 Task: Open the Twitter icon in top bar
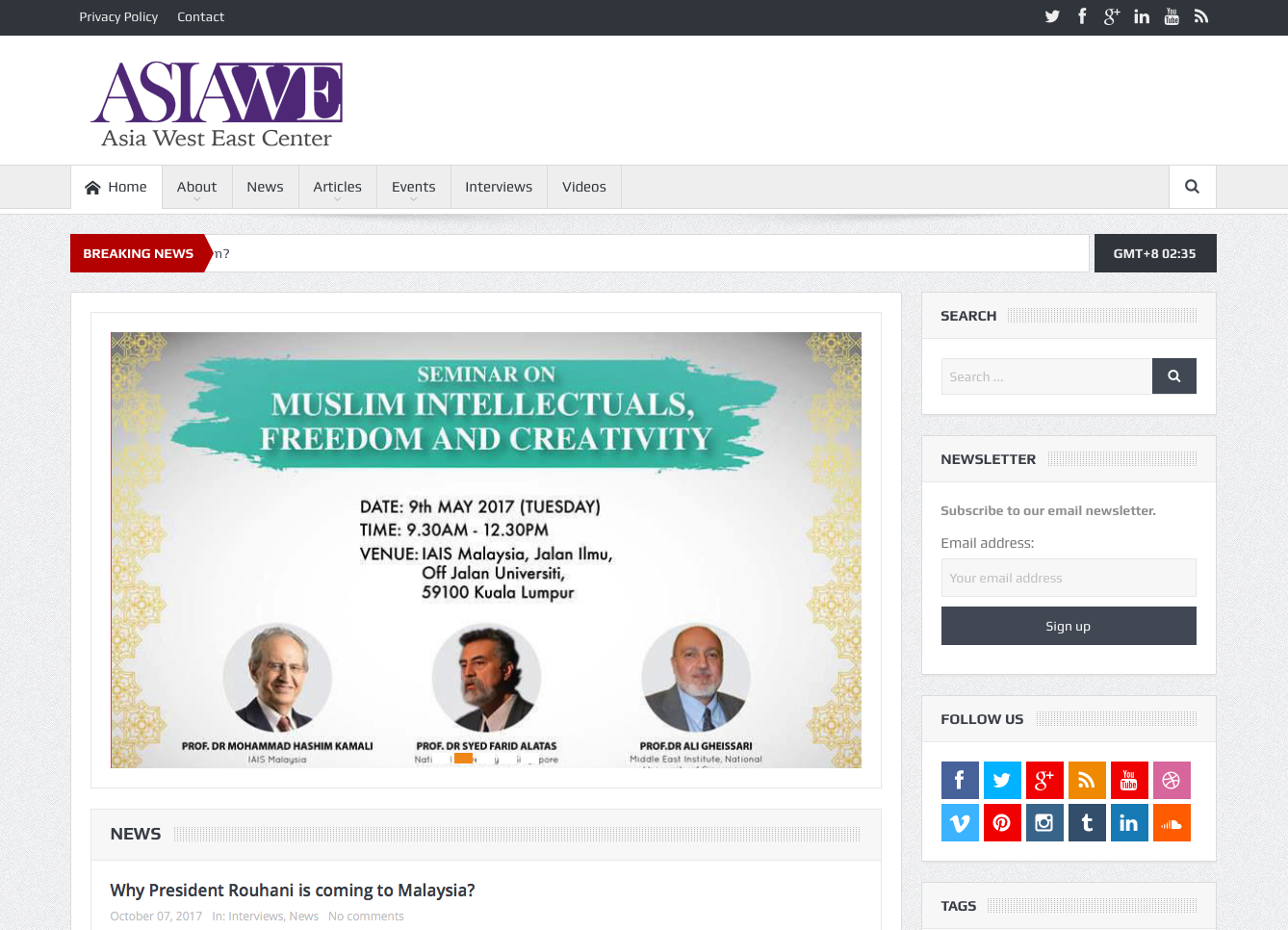(1052, 16)
